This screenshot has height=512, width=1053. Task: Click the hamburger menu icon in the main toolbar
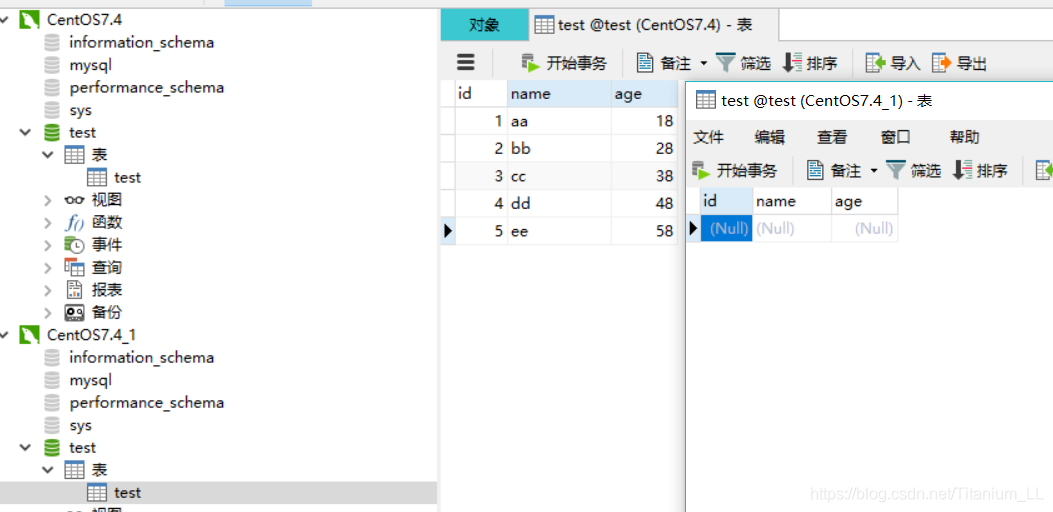[x=465, y=62]
